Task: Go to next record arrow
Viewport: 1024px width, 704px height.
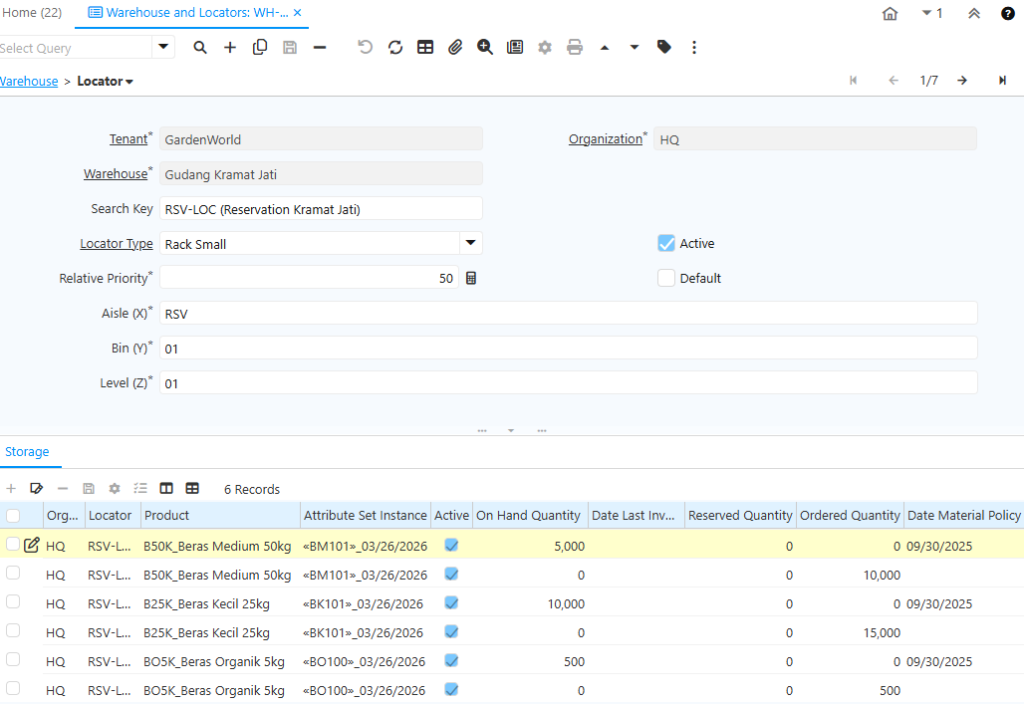Action: [961, 81]
